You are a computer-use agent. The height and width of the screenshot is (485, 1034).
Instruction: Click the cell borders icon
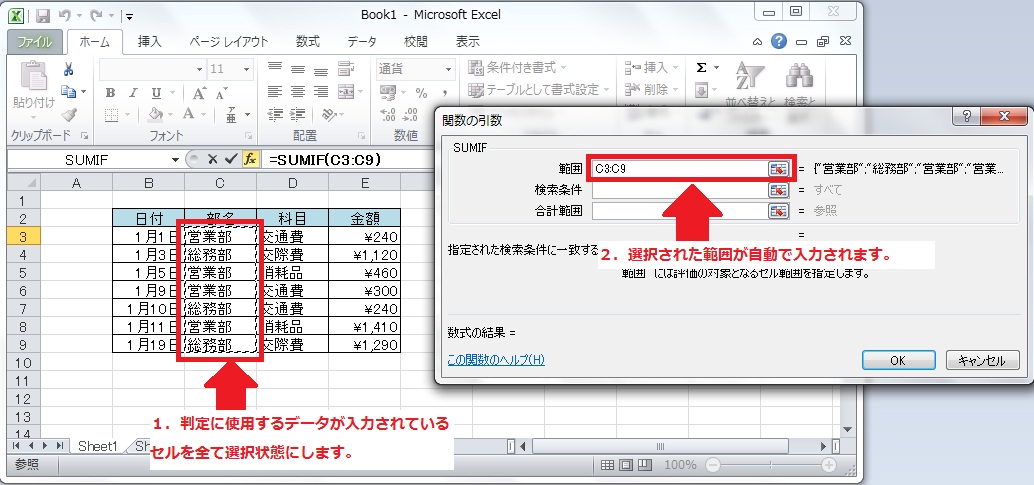coord(111,115)
